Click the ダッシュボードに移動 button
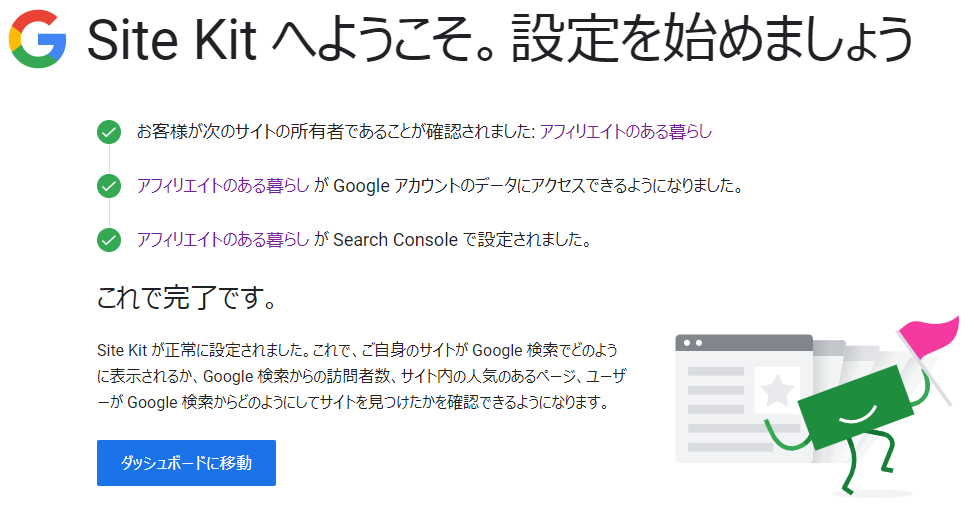 tap(186, 463)
